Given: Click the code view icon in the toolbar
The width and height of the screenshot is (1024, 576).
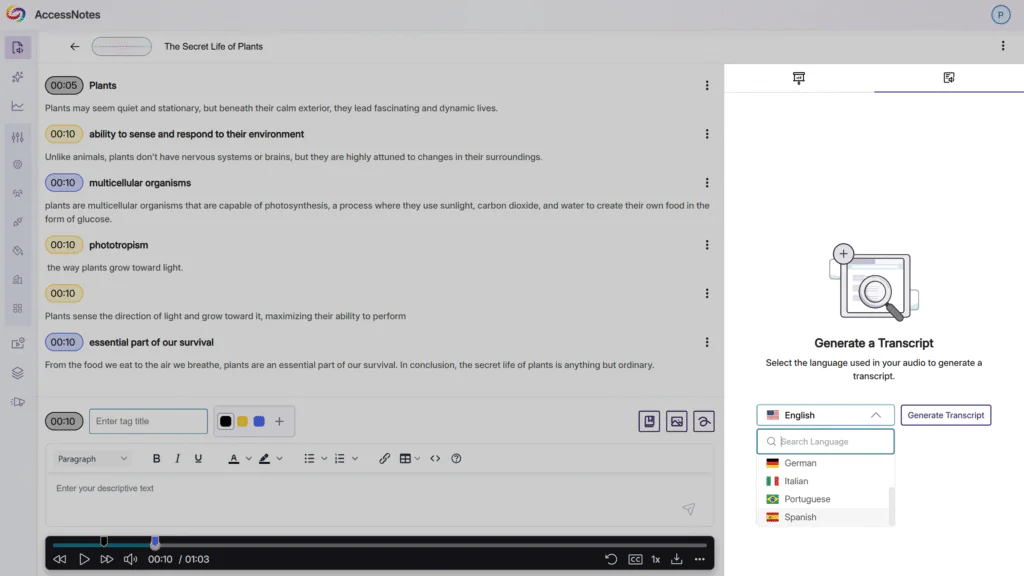Looking at the screenshot, I should click(x=435, y=459).
